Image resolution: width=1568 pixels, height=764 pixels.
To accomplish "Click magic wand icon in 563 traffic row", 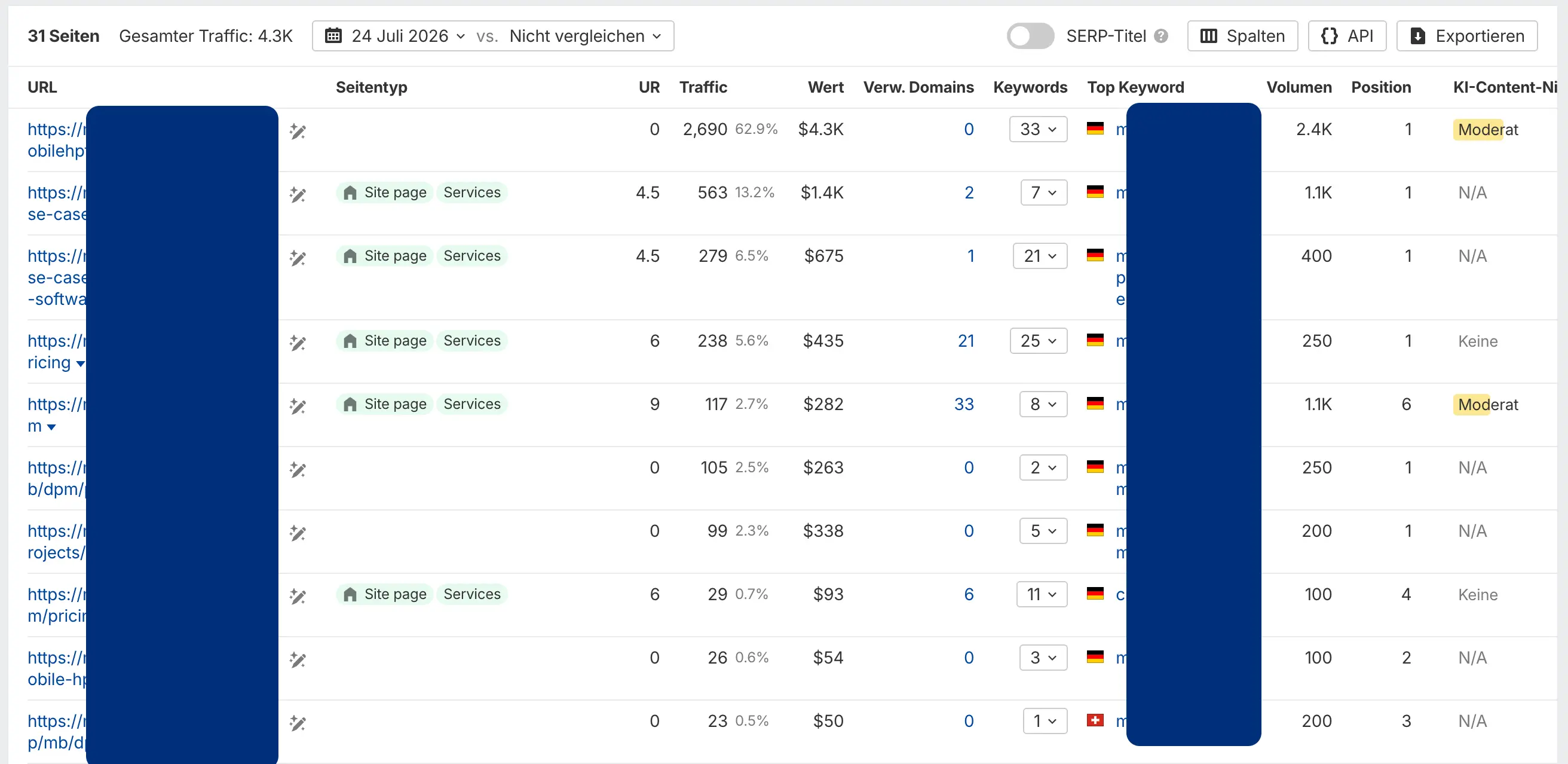I will click(298, 194).
